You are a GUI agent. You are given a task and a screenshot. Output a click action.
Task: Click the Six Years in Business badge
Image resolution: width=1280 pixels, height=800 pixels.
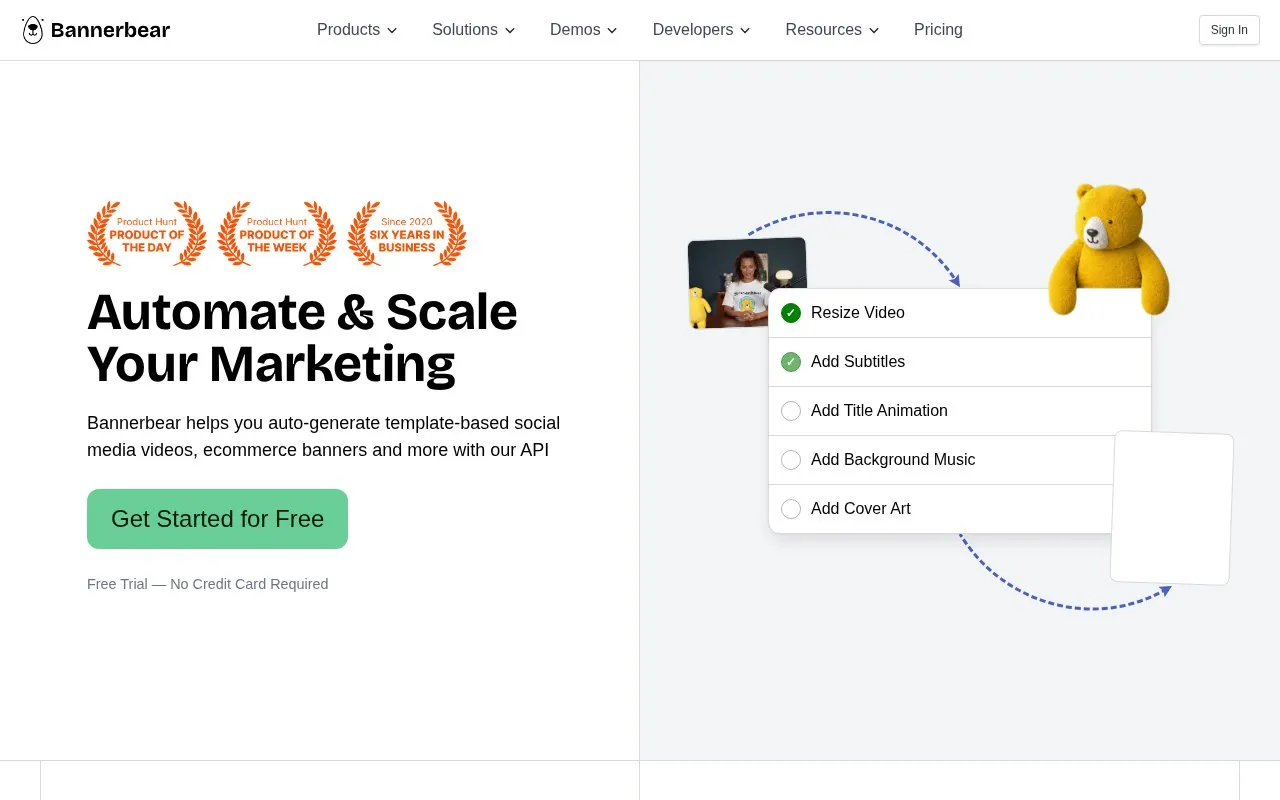coord(407,234)
